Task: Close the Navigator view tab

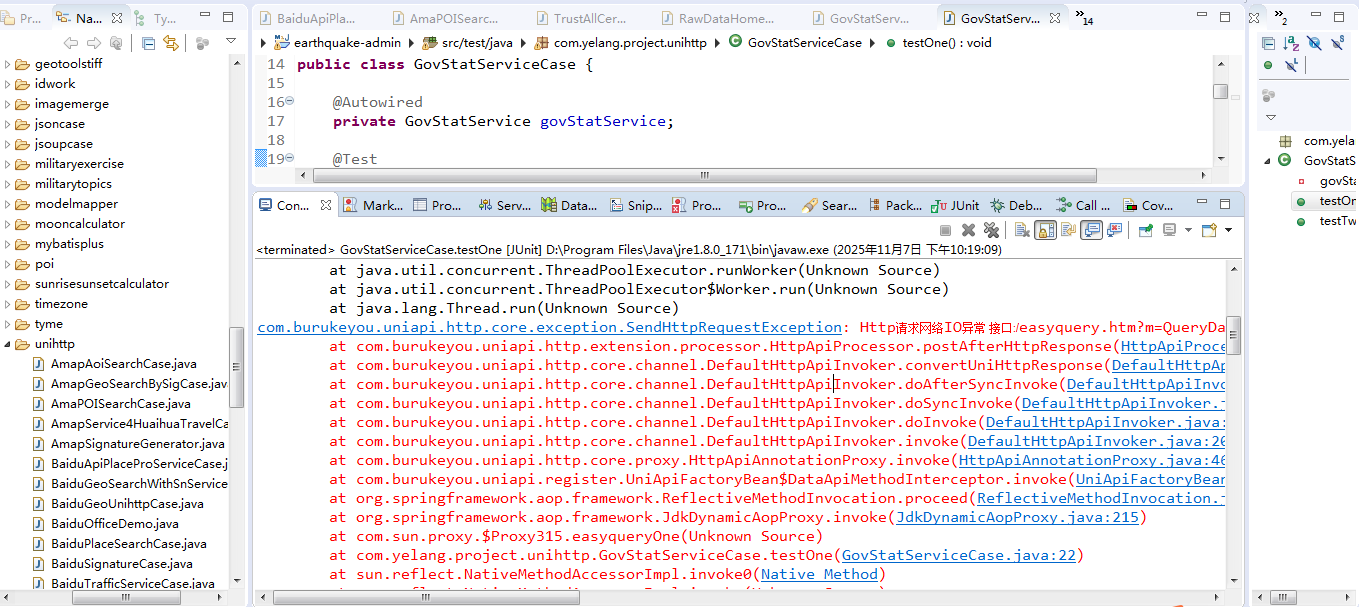Action: click(117, 18)
